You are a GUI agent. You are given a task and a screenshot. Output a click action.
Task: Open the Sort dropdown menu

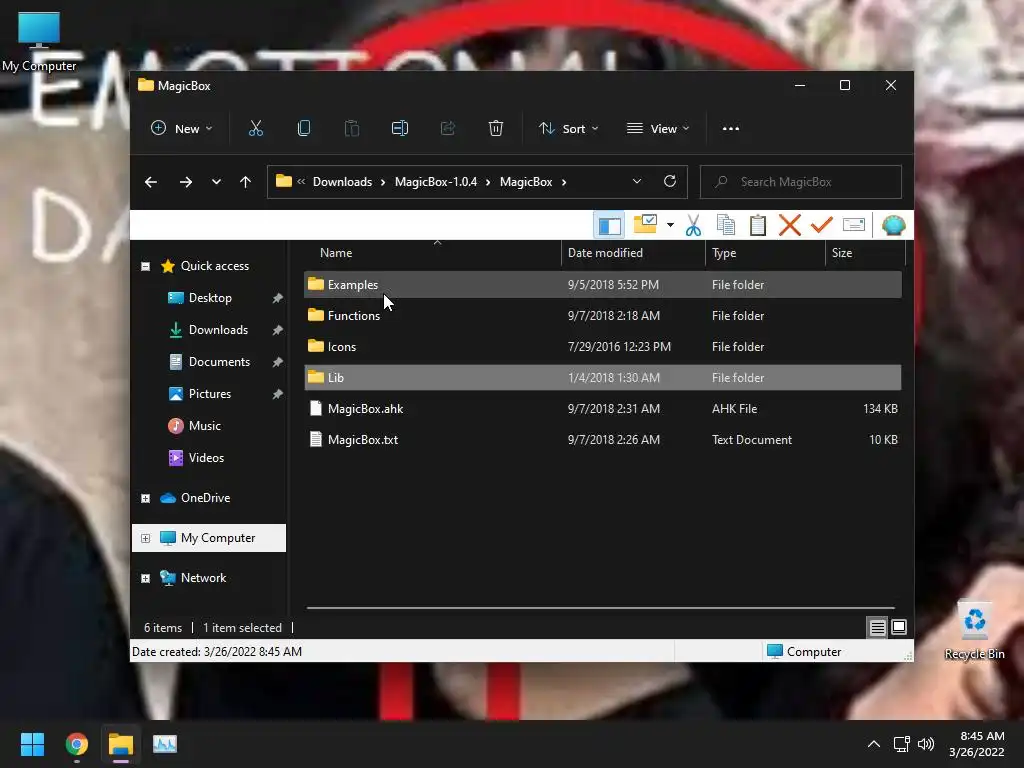(569, 129)
